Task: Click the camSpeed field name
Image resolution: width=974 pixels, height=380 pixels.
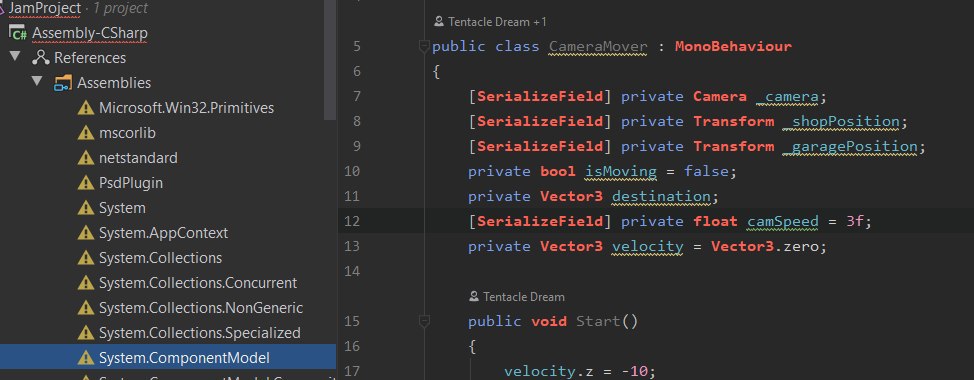Action: 783,222
